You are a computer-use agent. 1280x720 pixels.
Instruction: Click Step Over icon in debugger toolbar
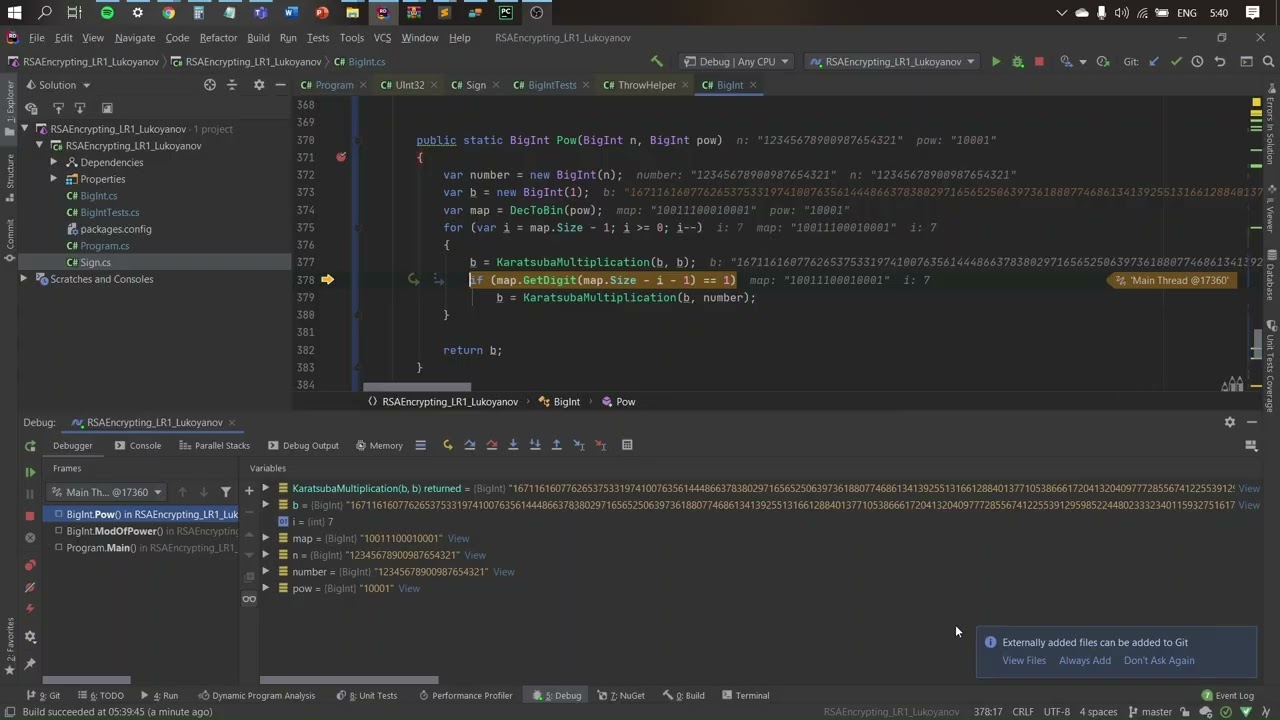coord(469,445)
